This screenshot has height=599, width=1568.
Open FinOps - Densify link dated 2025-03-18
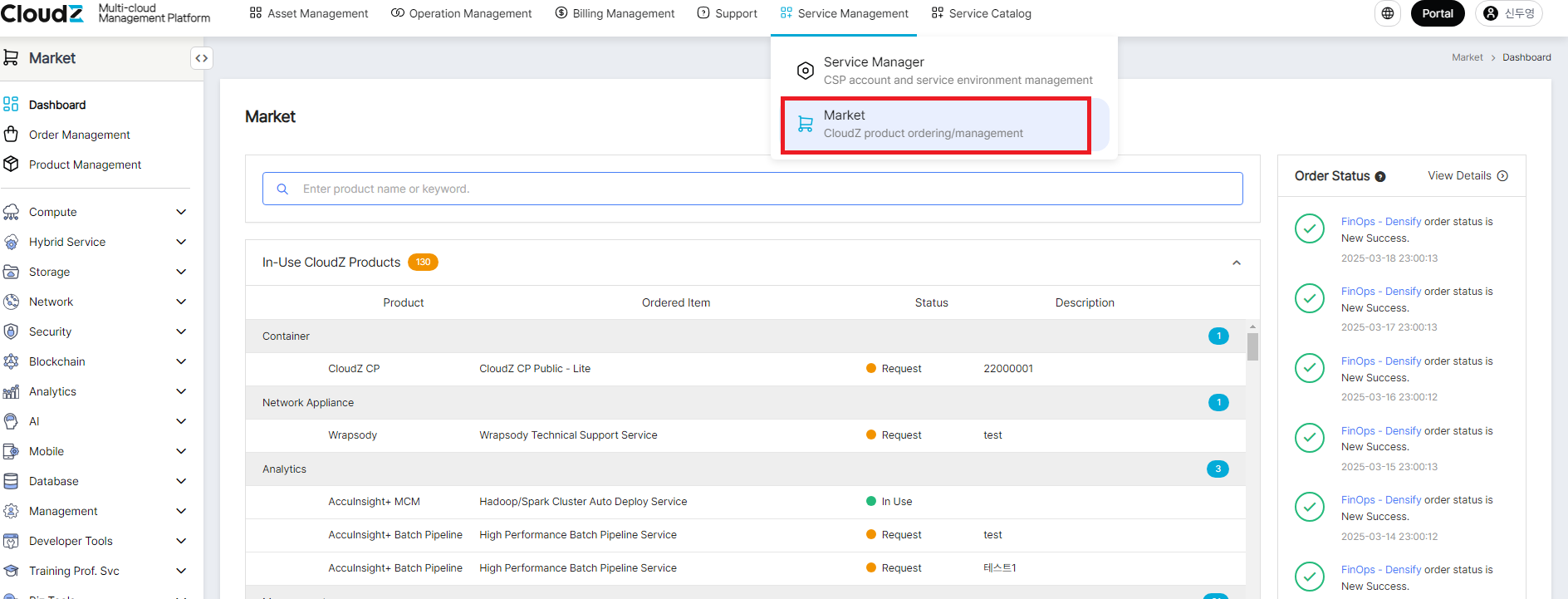(x=1381, y=222)
